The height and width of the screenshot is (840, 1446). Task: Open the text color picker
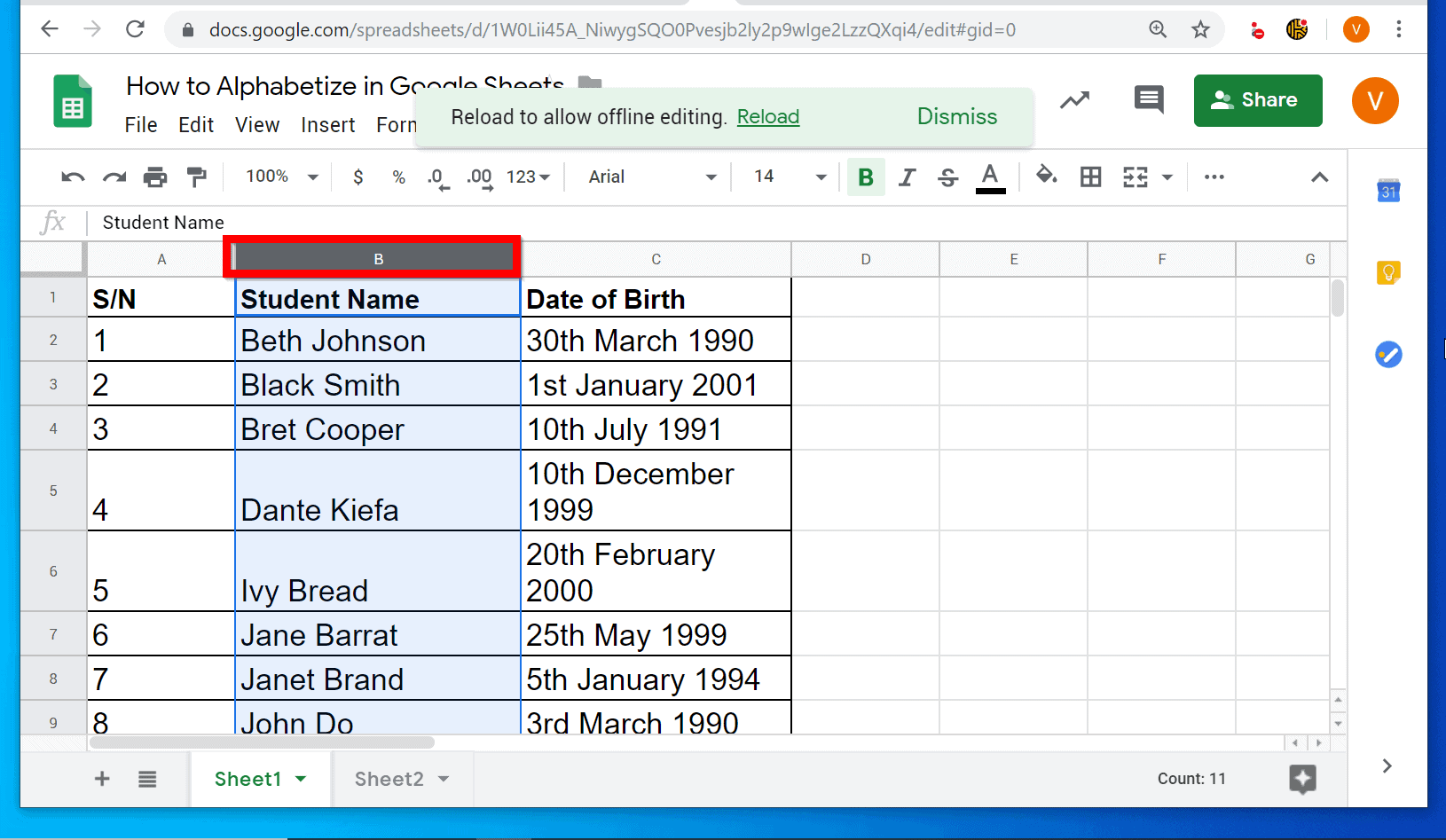pyautogui.click(x=991, y=177)
